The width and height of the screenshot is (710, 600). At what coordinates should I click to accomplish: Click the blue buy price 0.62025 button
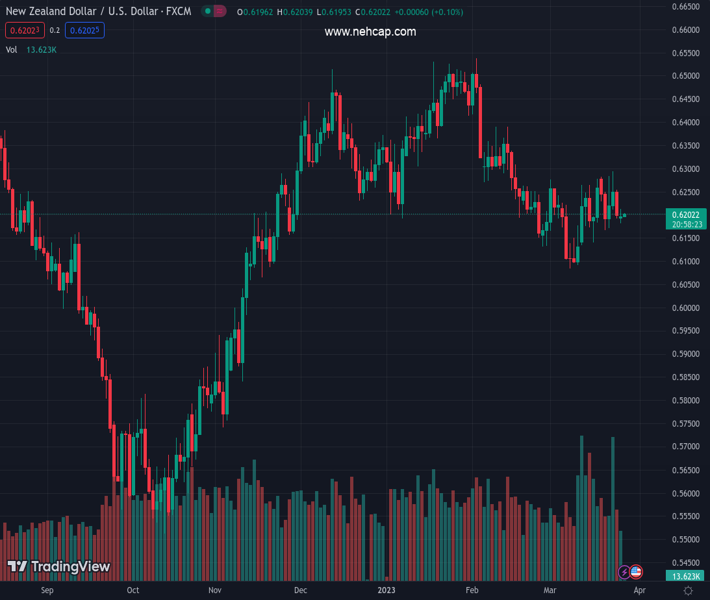pyautogui.click(x=85, y=30)
